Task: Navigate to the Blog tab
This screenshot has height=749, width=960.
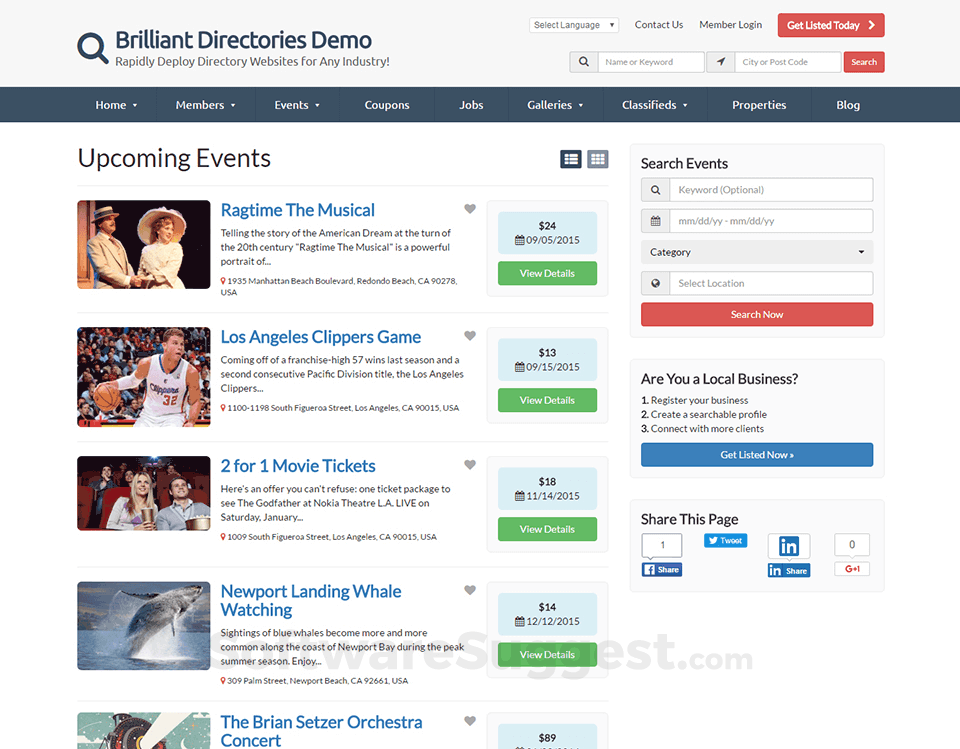Action: (x=847, y=104)
